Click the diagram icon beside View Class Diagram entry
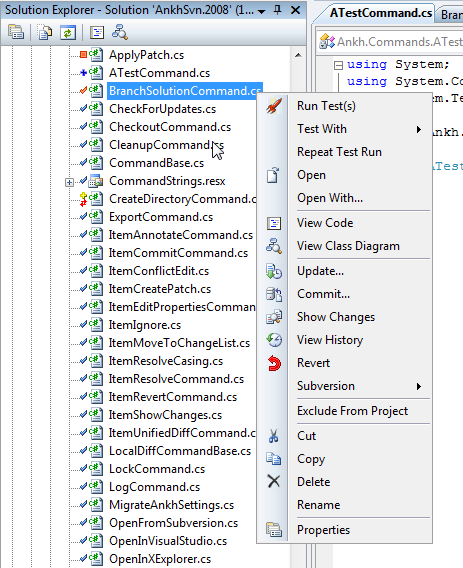The height and width of the screenshot is (568, 463). point(274,246)
